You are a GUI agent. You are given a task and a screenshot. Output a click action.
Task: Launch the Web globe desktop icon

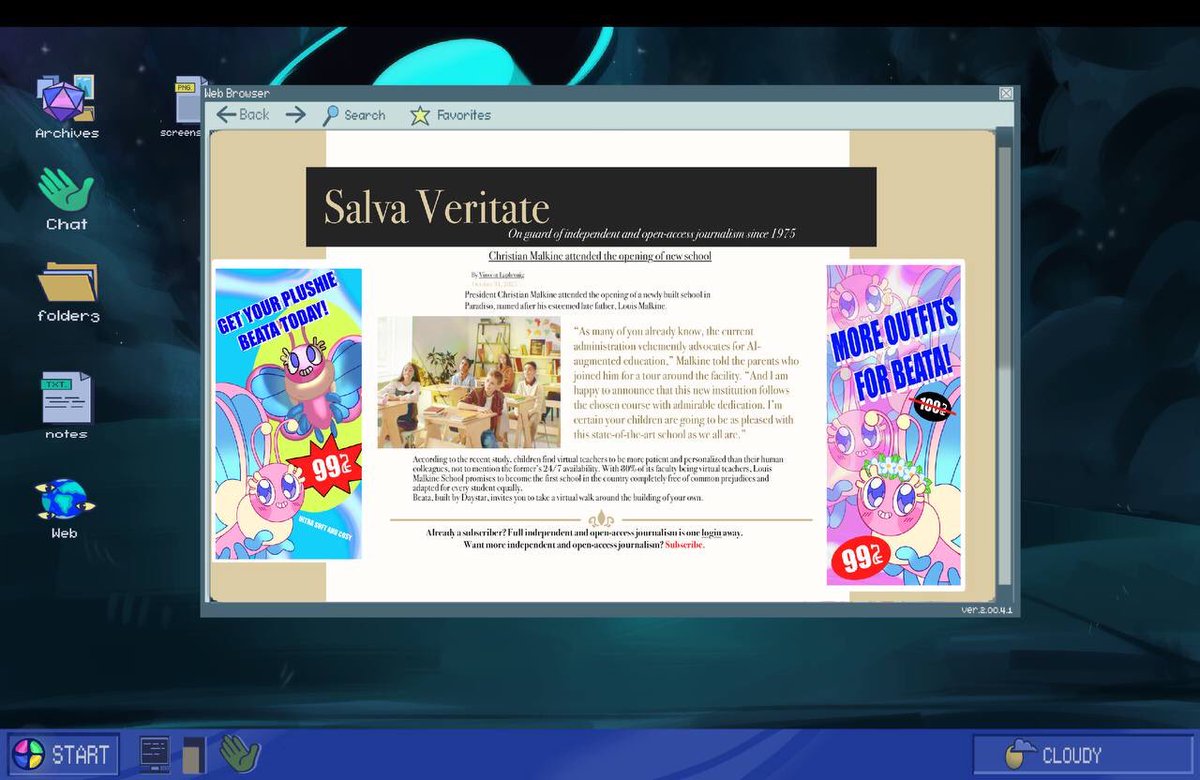click(65, 508)
